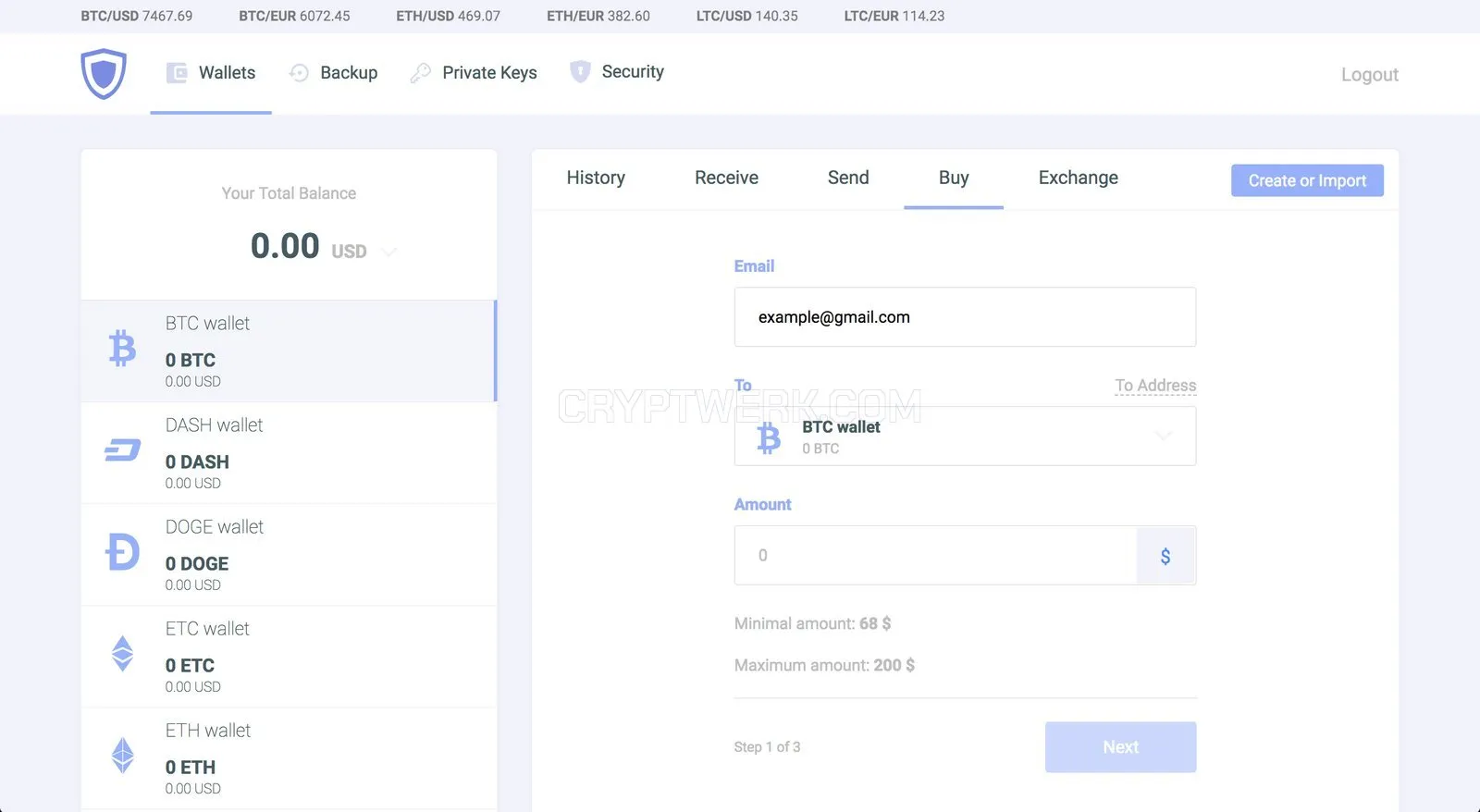
Task: Click the dollar currency button in Amount field
Action: point(1165,556)
